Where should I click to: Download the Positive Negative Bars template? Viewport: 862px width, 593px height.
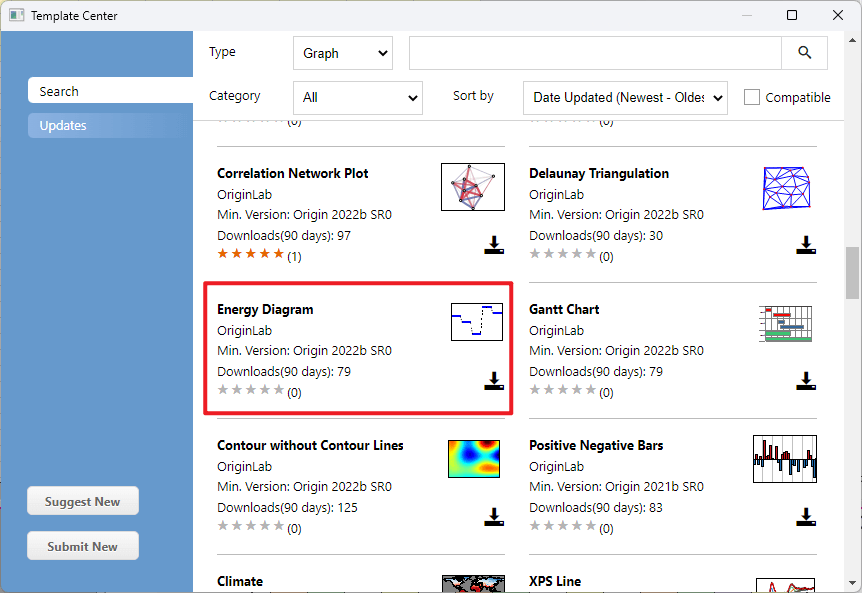pos(805,517)
